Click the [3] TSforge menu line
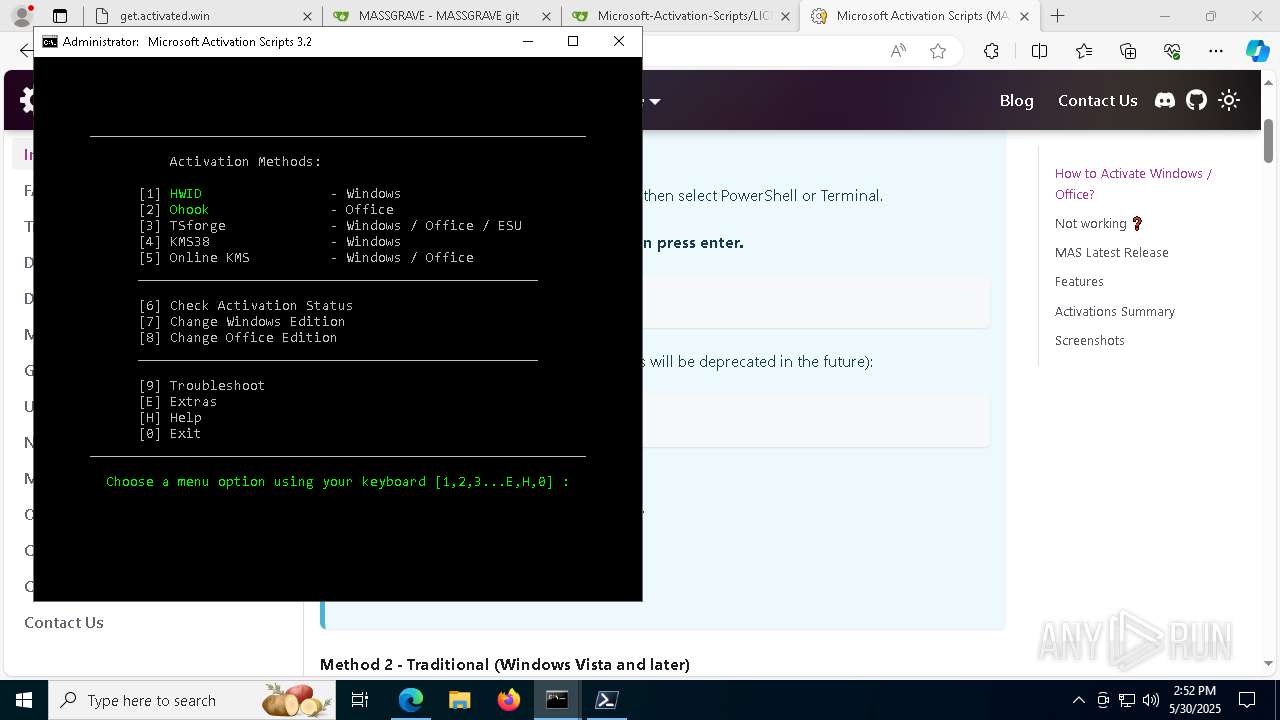 pos(330,225)
